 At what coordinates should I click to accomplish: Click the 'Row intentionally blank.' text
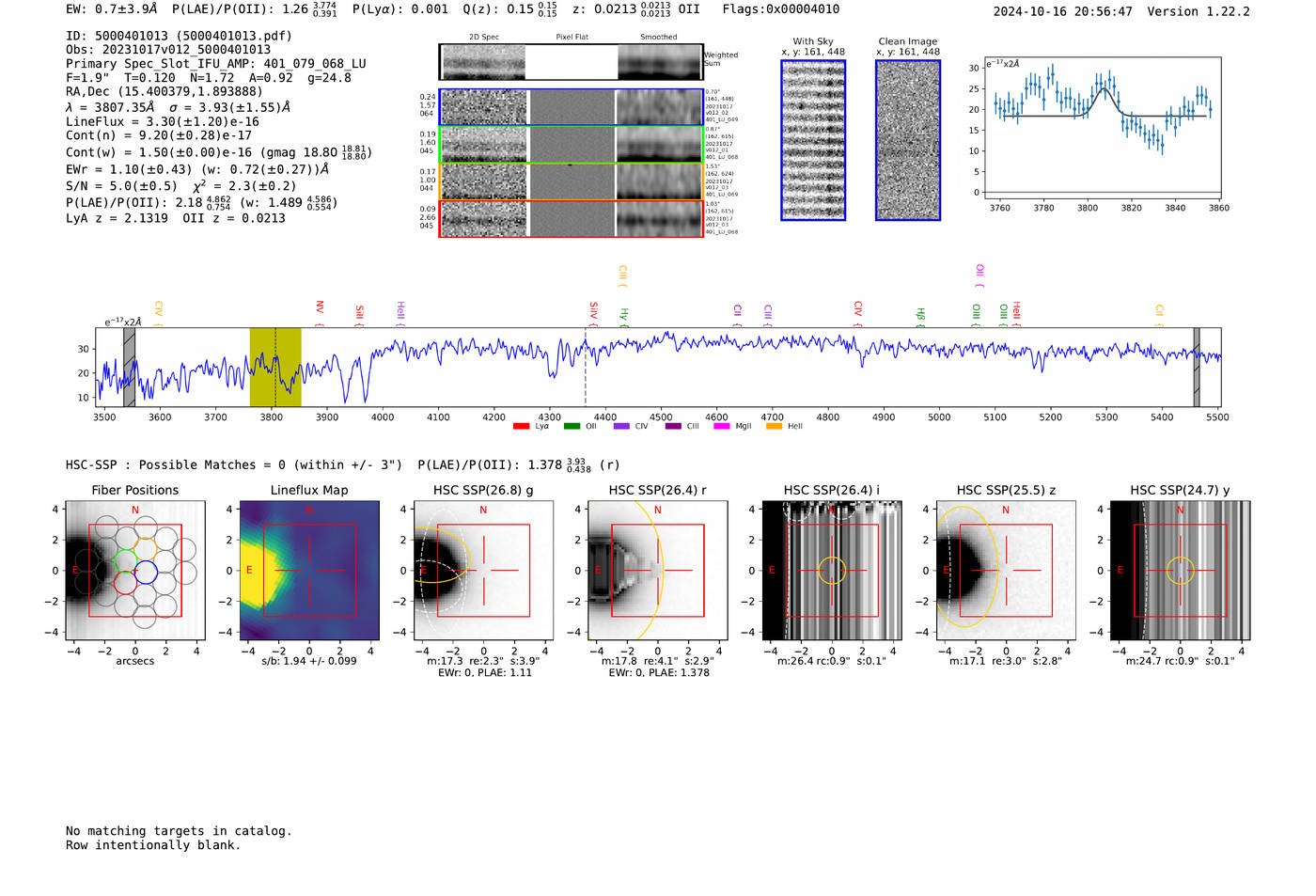click(x=153, y=845)
